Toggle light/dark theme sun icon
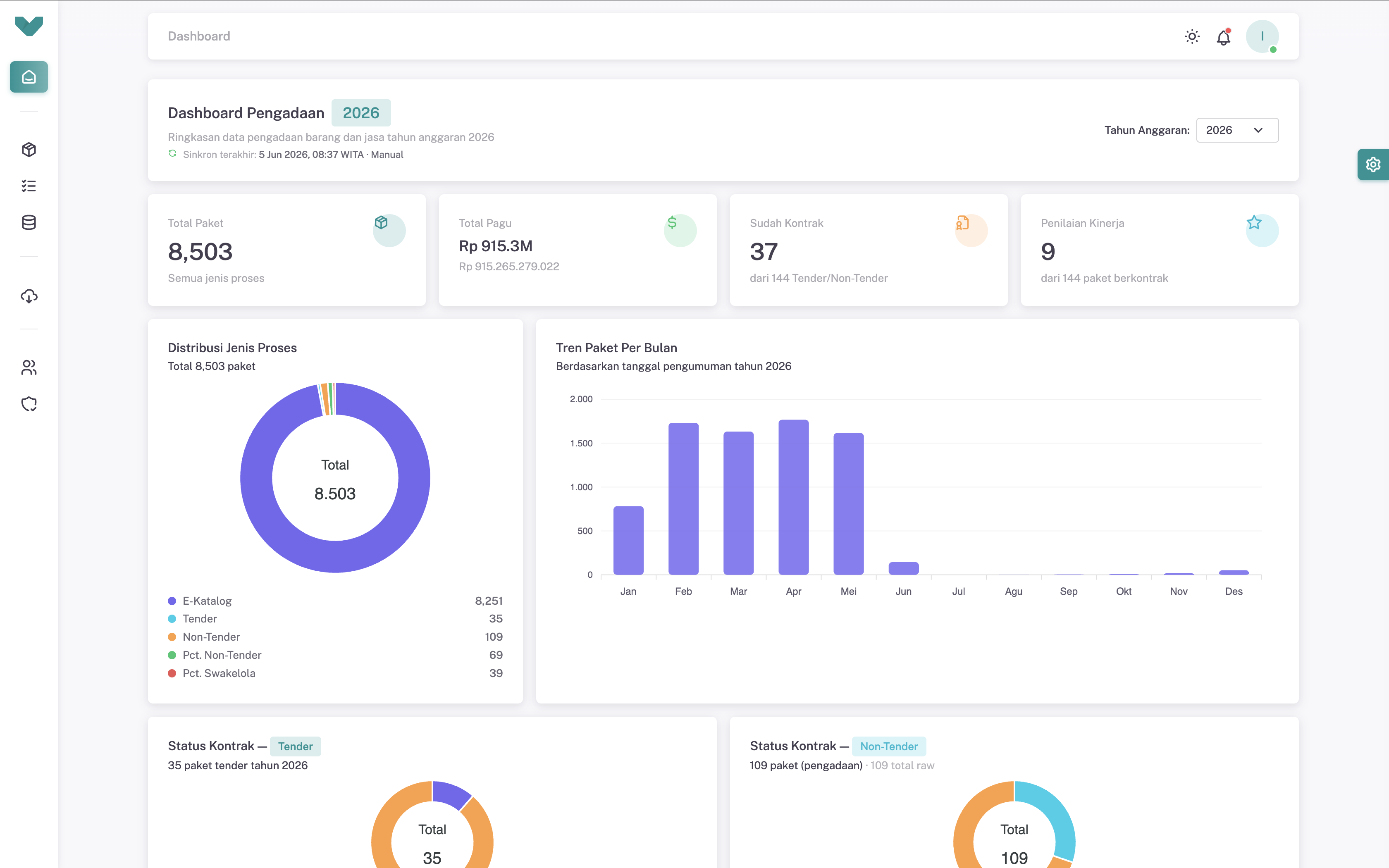 [1192, 37]
